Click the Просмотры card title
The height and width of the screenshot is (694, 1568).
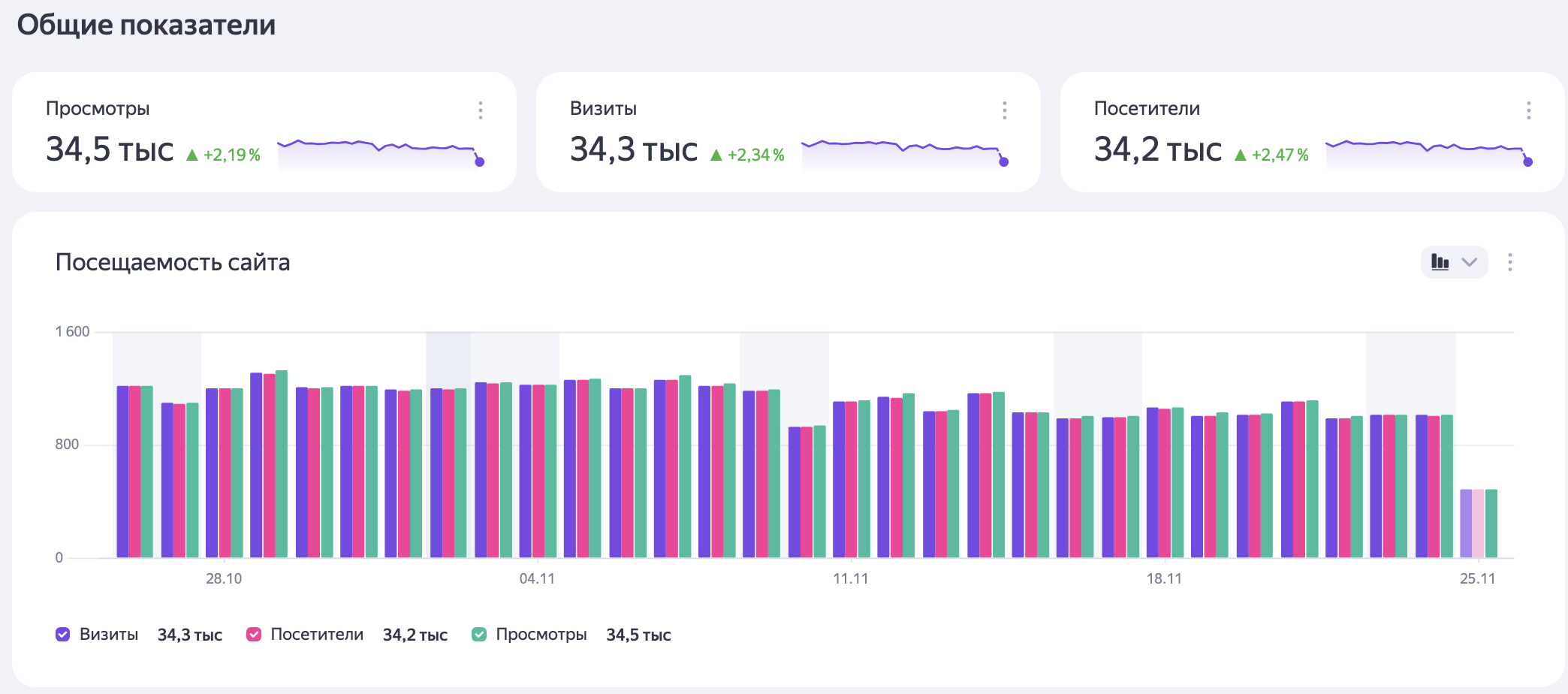point(98,109)
